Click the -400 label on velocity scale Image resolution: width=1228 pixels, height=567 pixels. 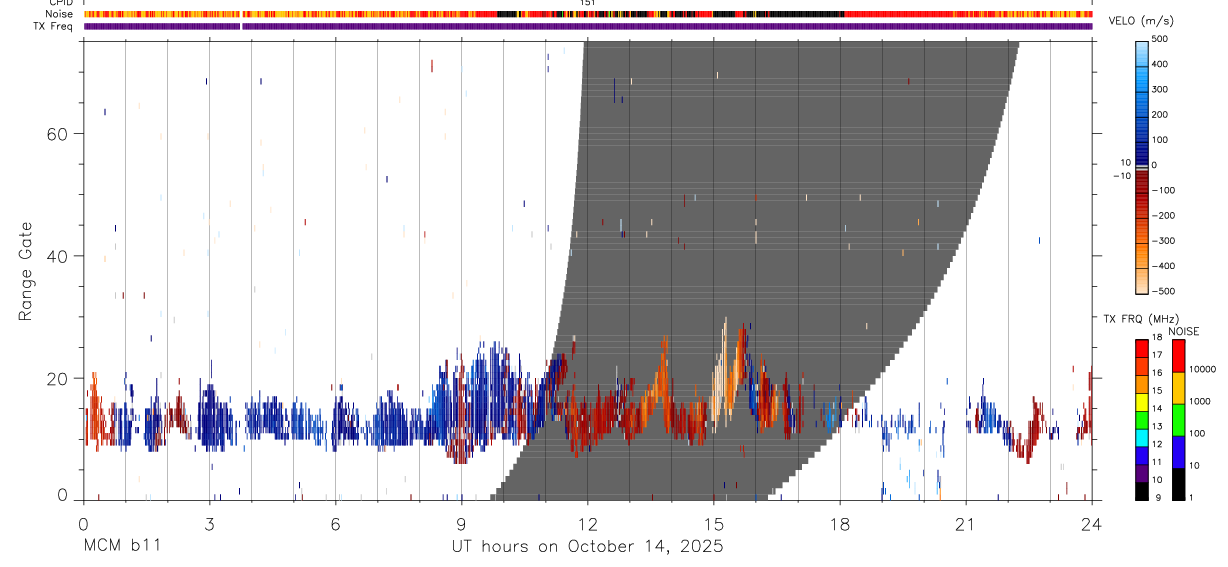click(1162, 266)
